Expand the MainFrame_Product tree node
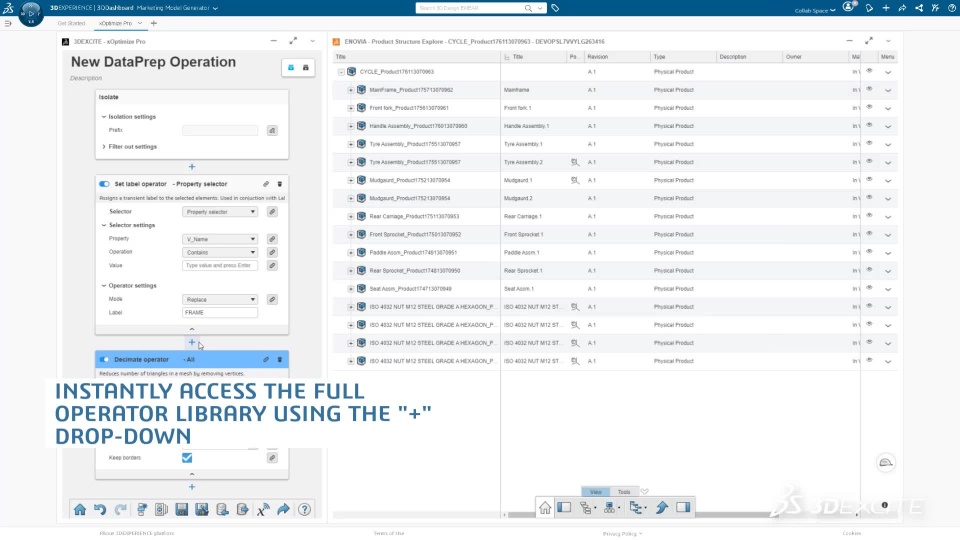960x540 pixels. [x=351, y=90]
